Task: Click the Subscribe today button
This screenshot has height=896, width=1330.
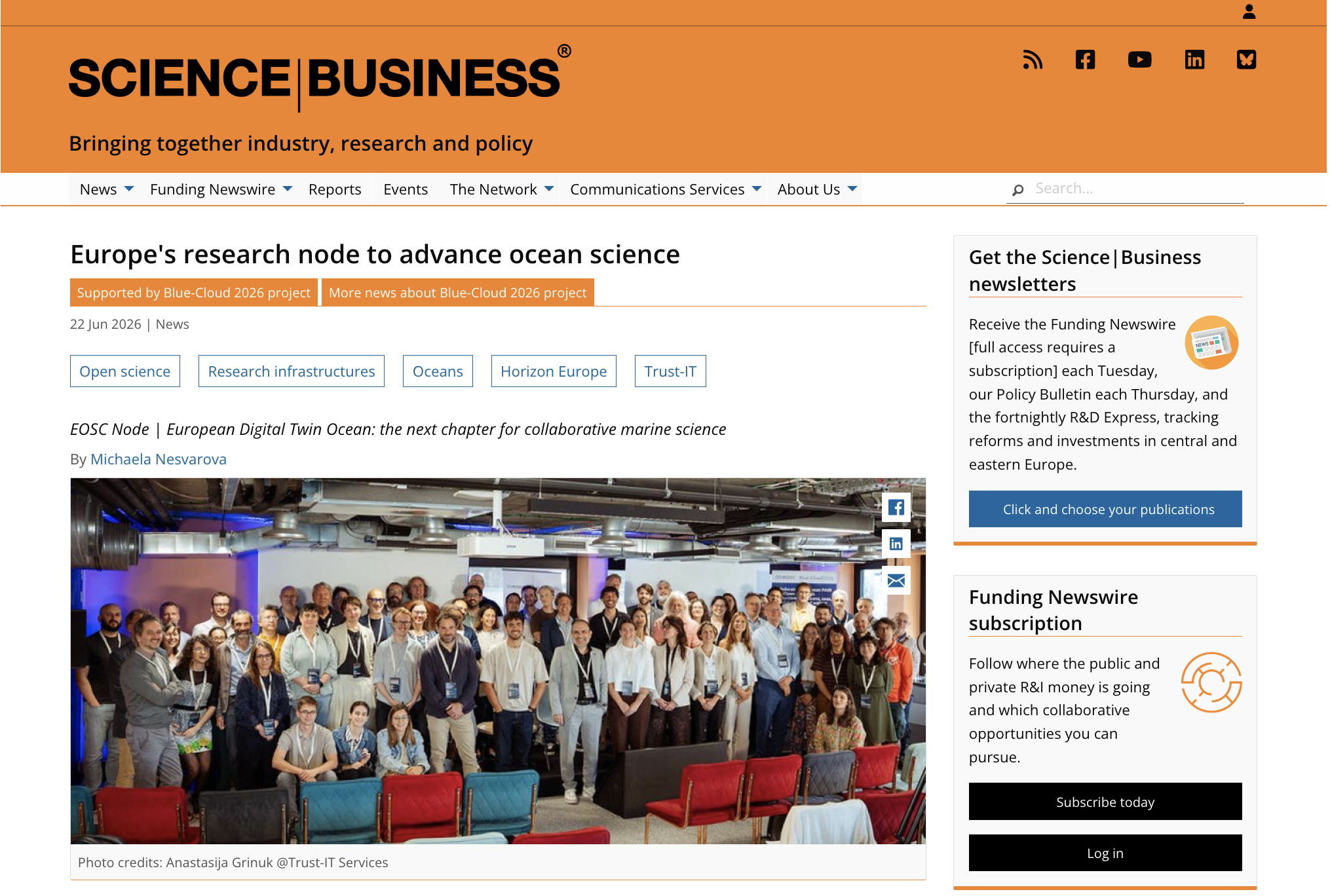Action: (1105, 802)
